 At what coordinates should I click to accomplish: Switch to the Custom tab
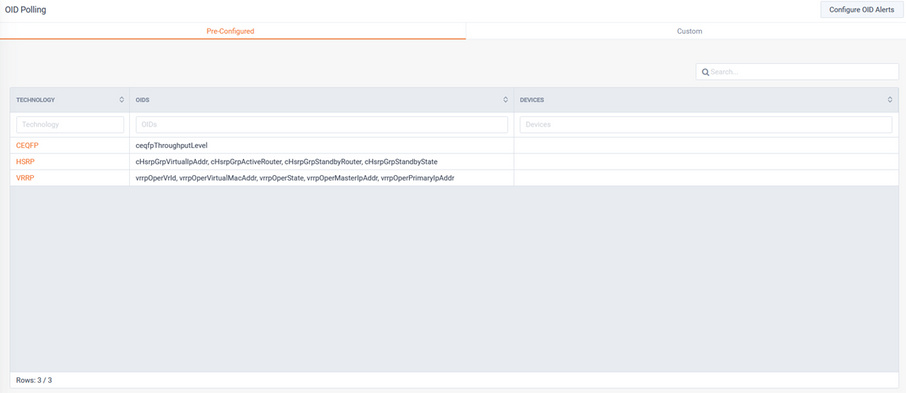[x=689, y=31]
